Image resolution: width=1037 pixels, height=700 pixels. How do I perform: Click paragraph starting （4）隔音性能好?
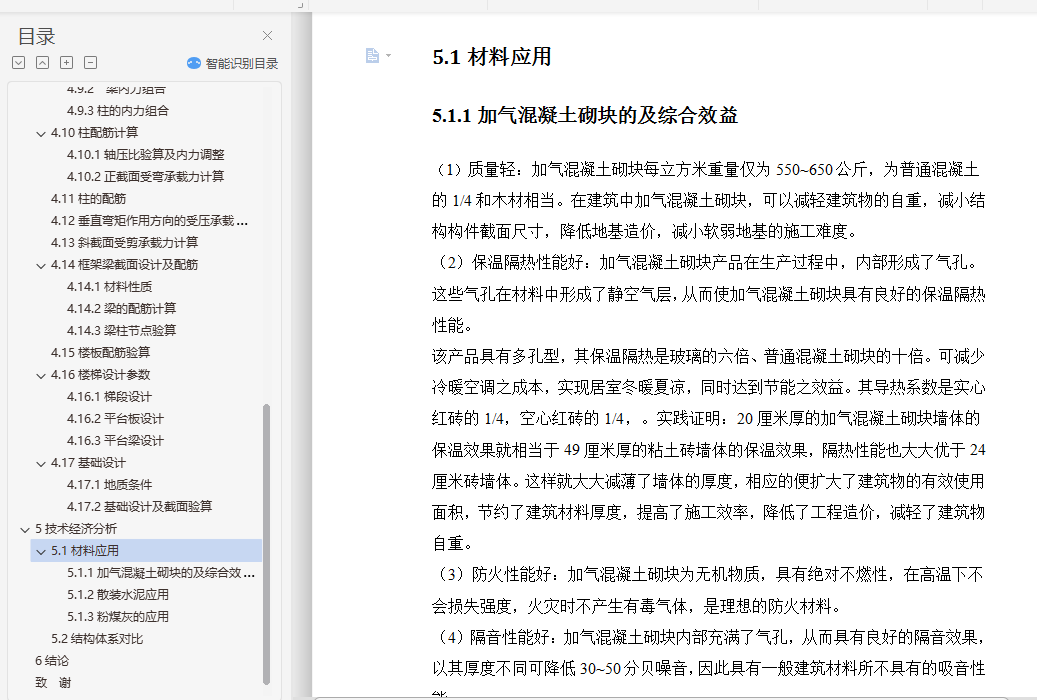(708, 664)
